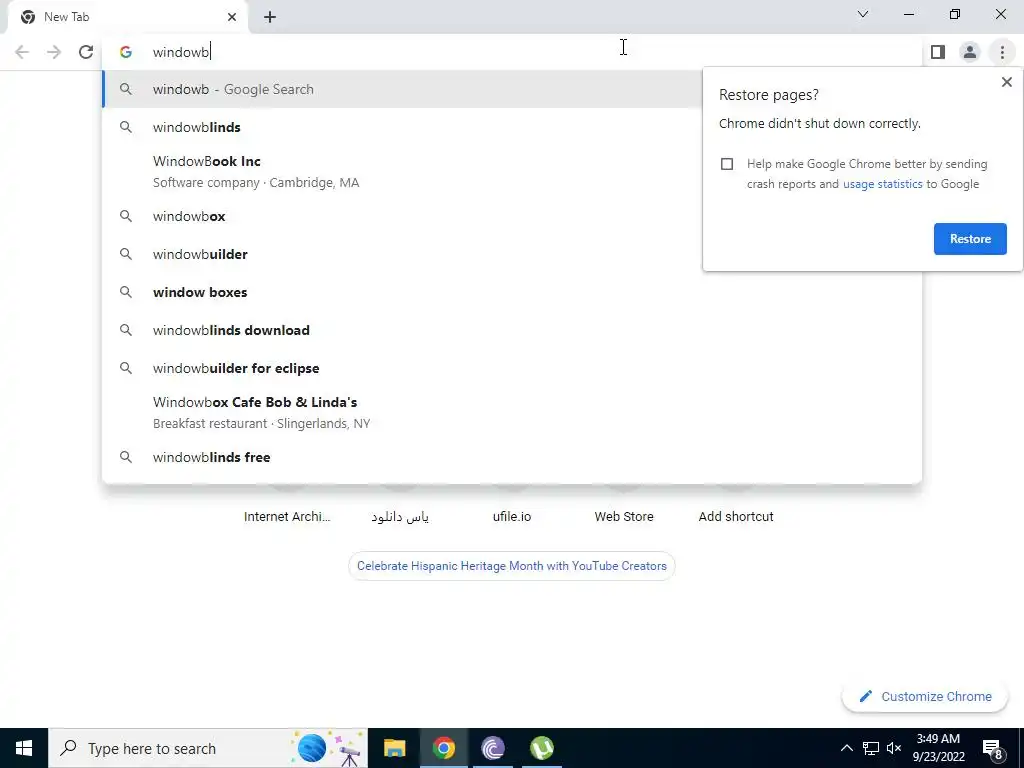Open File Explorer from taskbar
The height and width of the screenshot is (768, 1024).
coord(394,748)
